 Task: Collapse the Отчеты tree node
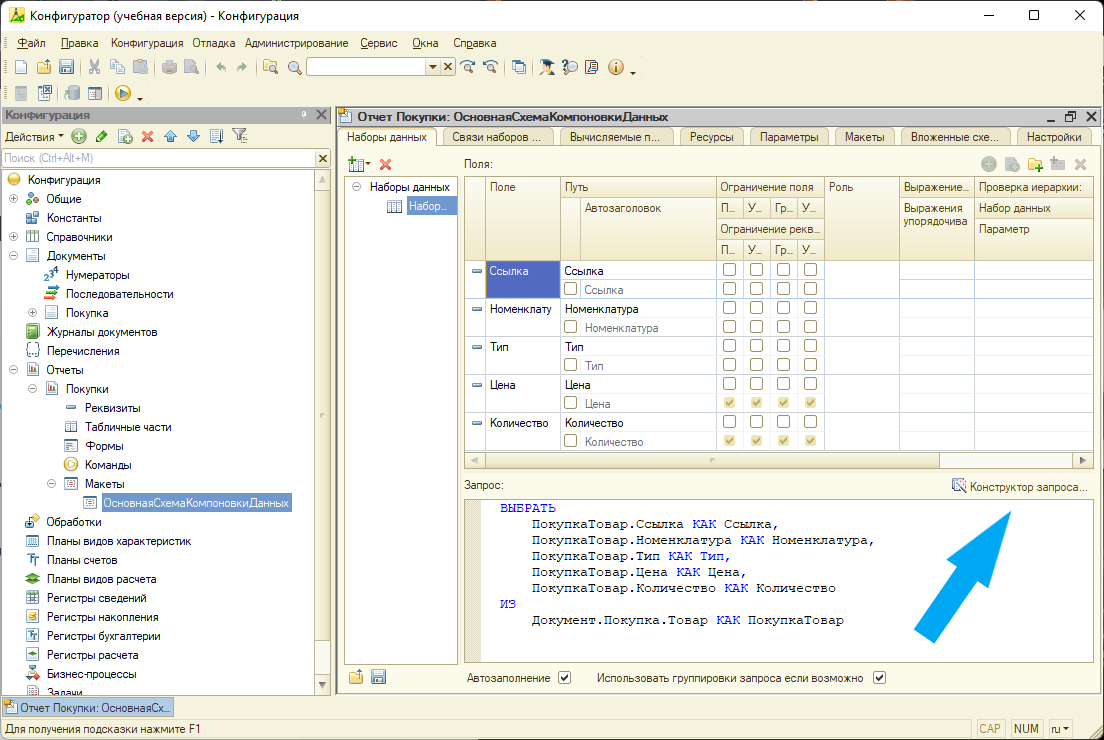pos(13,370)
